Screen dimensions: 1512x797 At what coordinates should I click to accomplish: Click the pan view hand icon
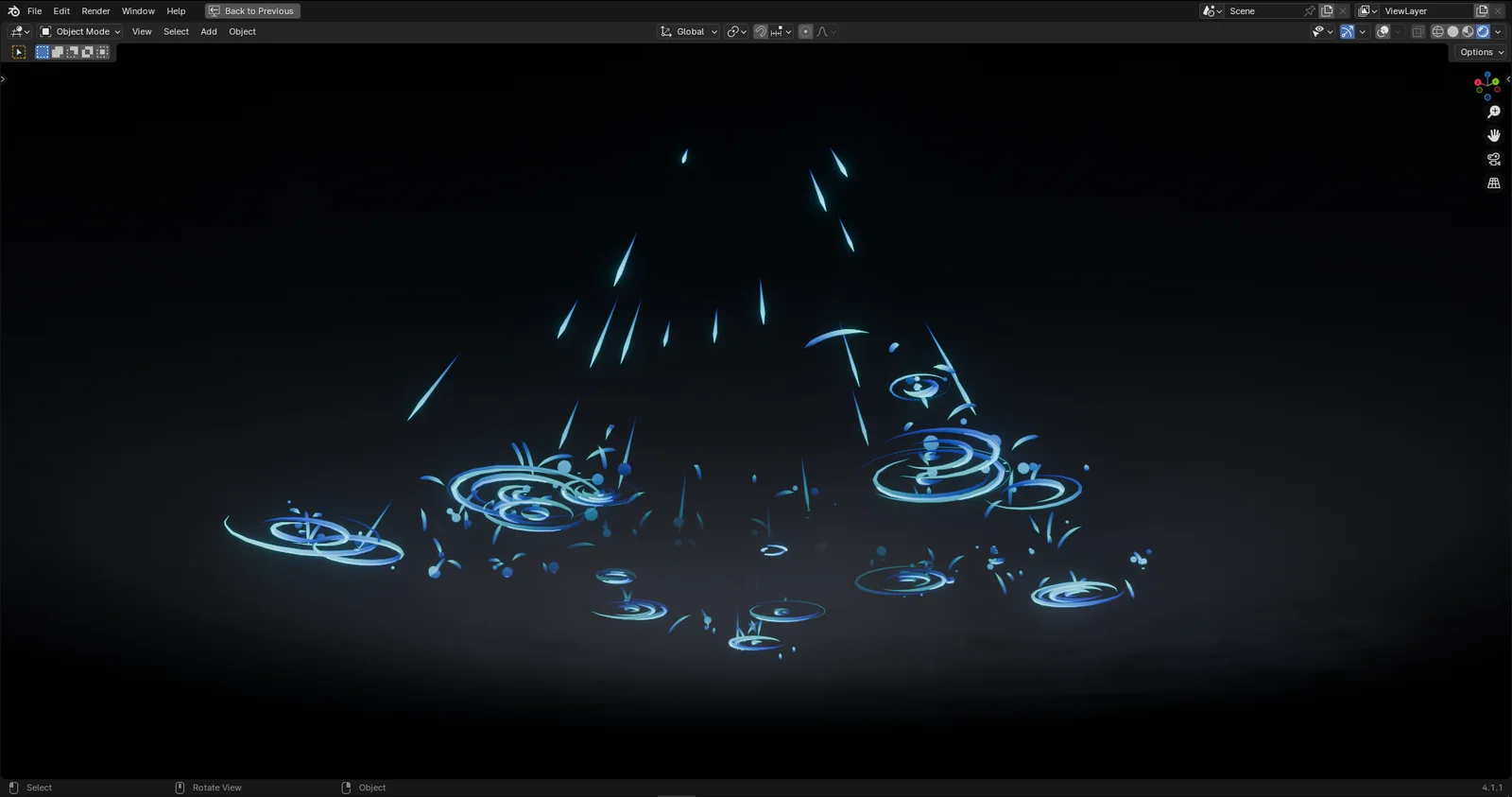tap(1494, 135)
